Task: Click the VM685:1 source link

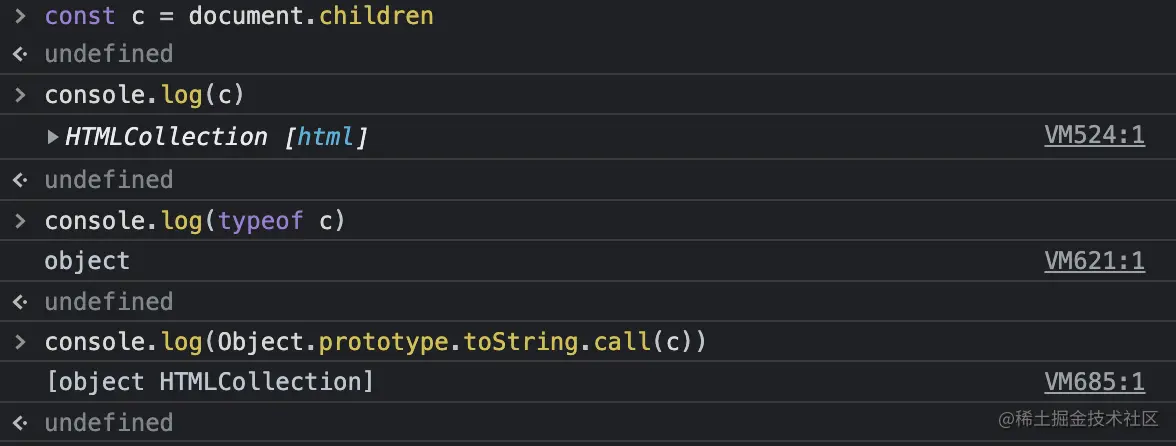Action: click(1094, 381)
